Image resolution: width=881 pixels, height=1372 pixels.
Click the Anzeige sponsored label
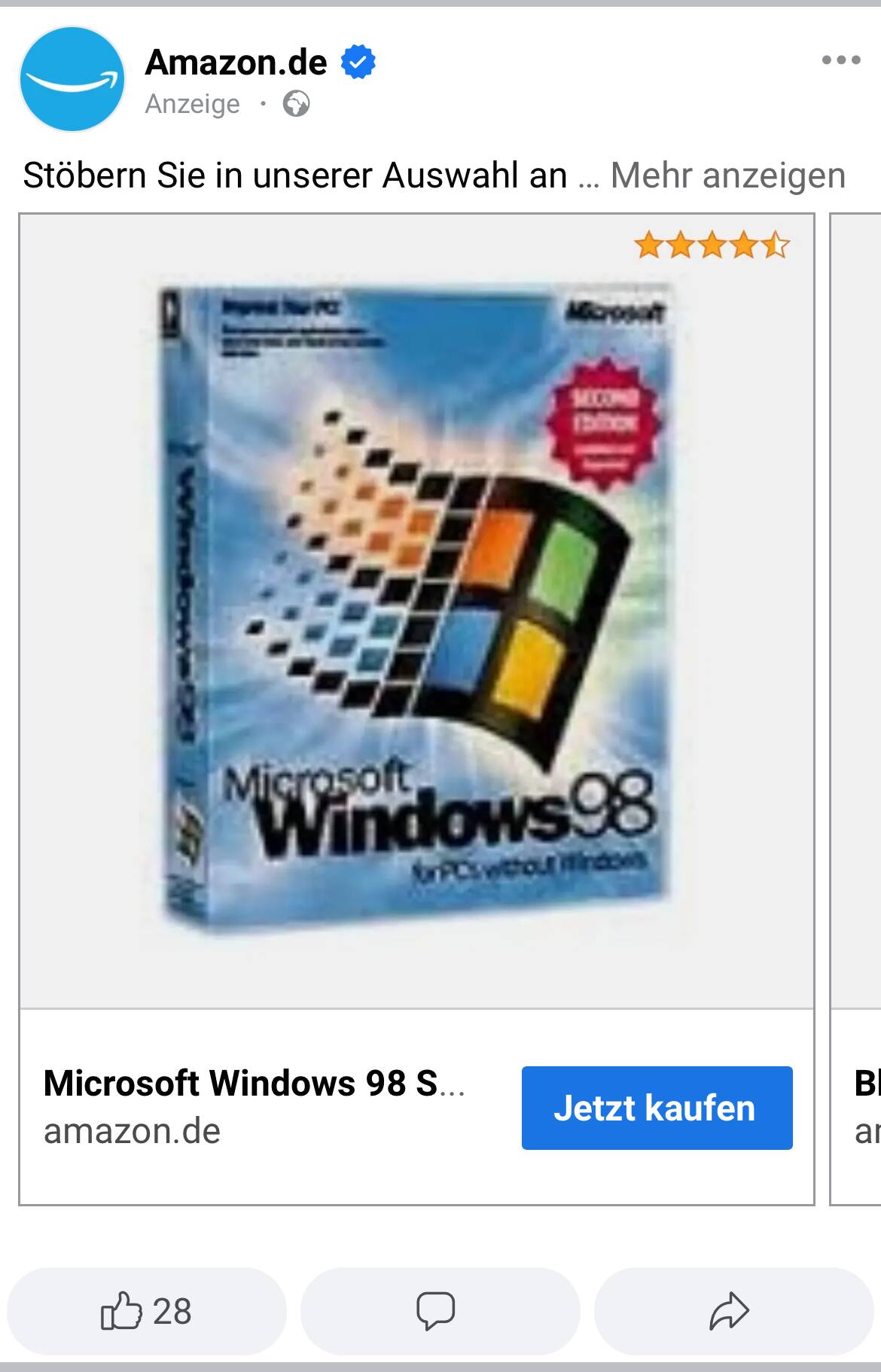tap(192, 104)
